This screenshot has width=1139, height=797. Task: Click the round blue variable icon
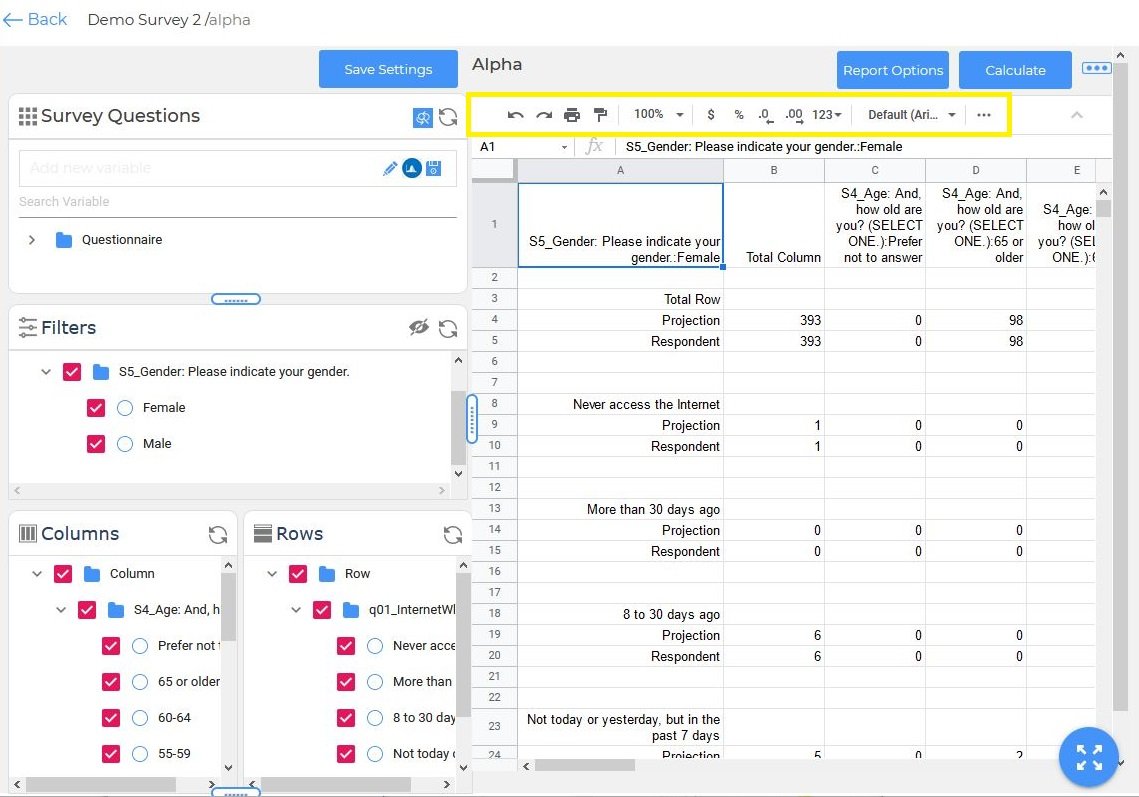(x=412, y=169)
